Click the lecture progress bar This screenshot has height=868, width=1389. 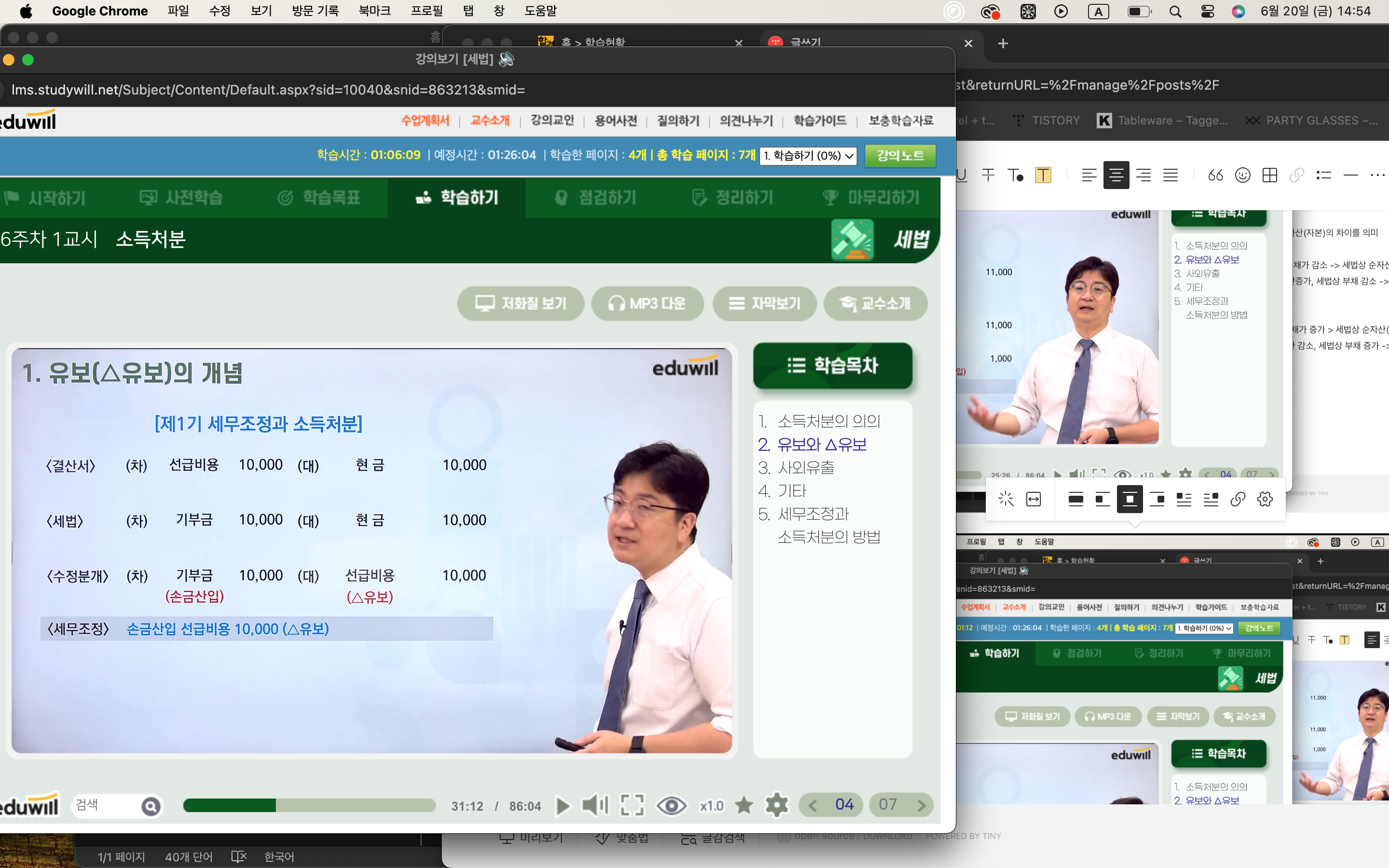point(309,805)
